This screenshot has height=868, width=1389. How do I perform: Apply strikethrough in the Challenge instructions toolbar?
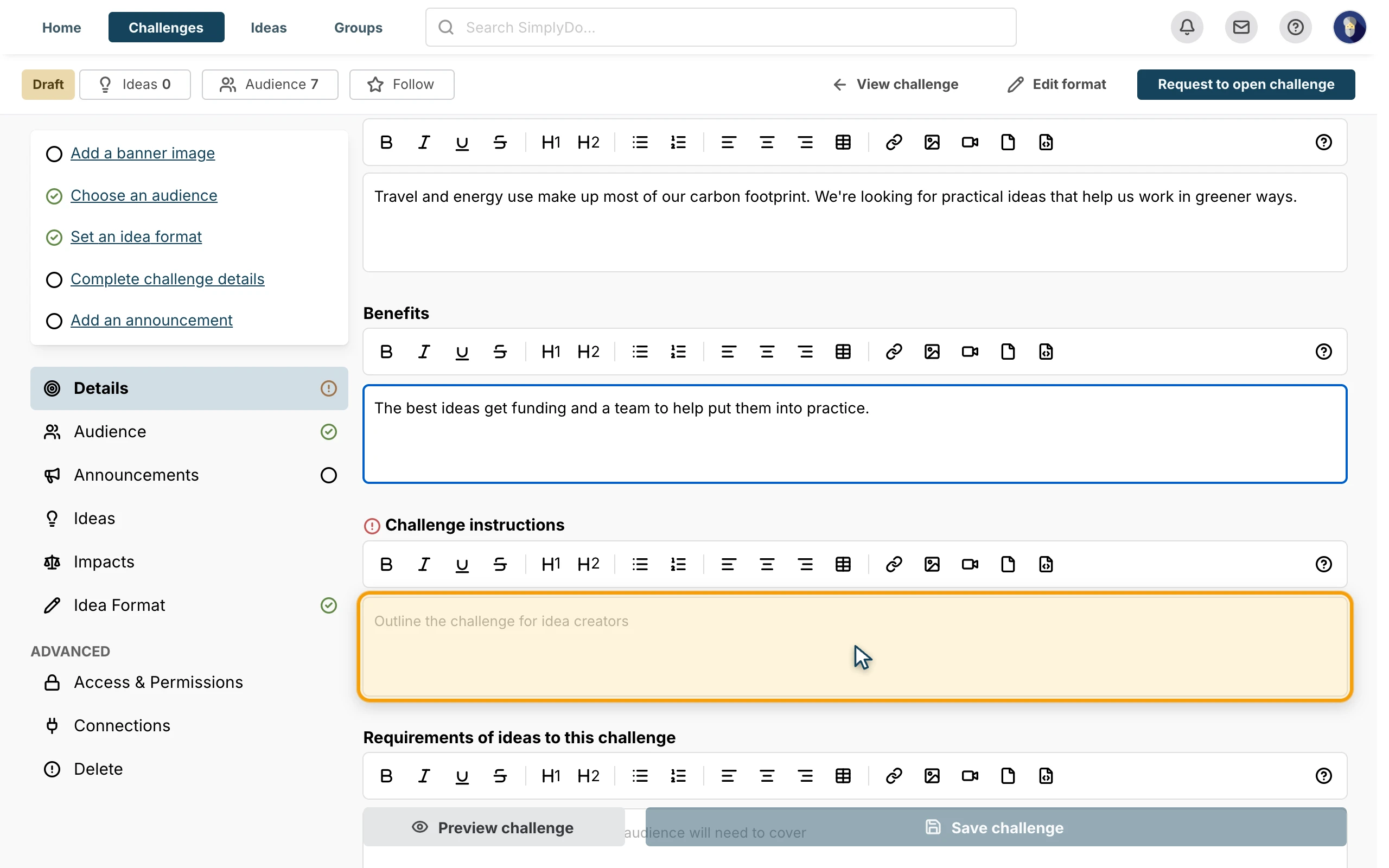pos(500,564)
